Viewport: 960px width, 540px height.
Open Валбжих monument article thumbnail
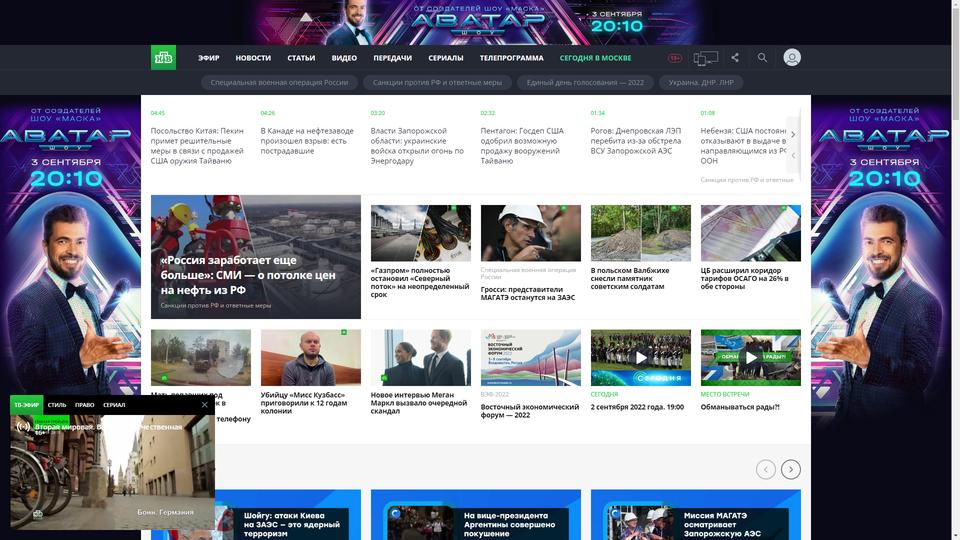tap(640, 233)
